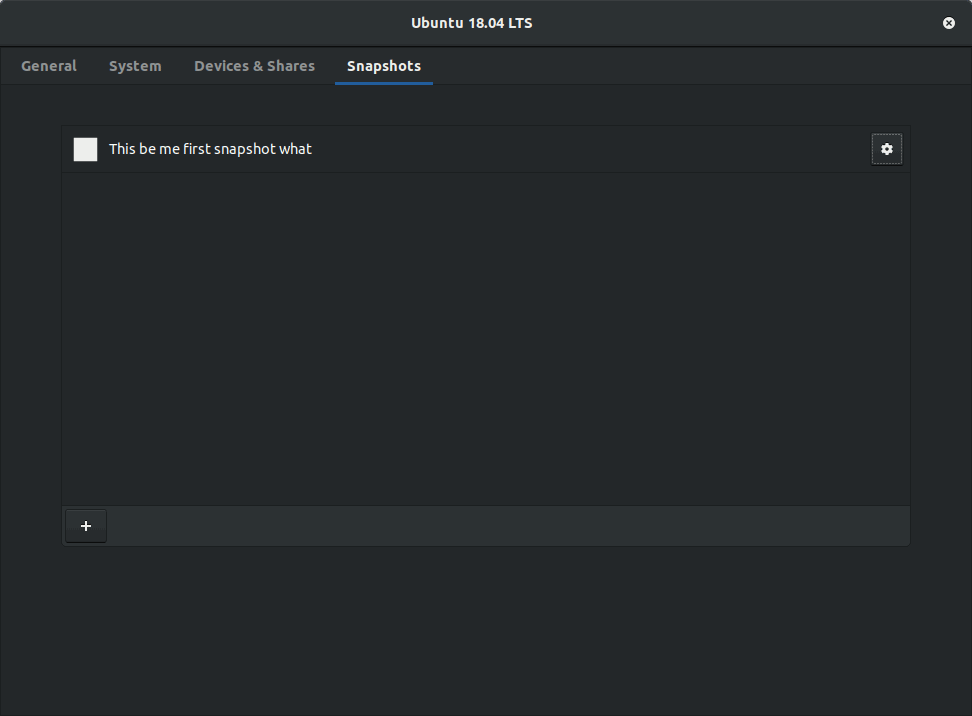This screenshot has width=972, height=716.
Task: Click the Ubuntu 18.04 LTS window title
Action: (x=471, y=23)
